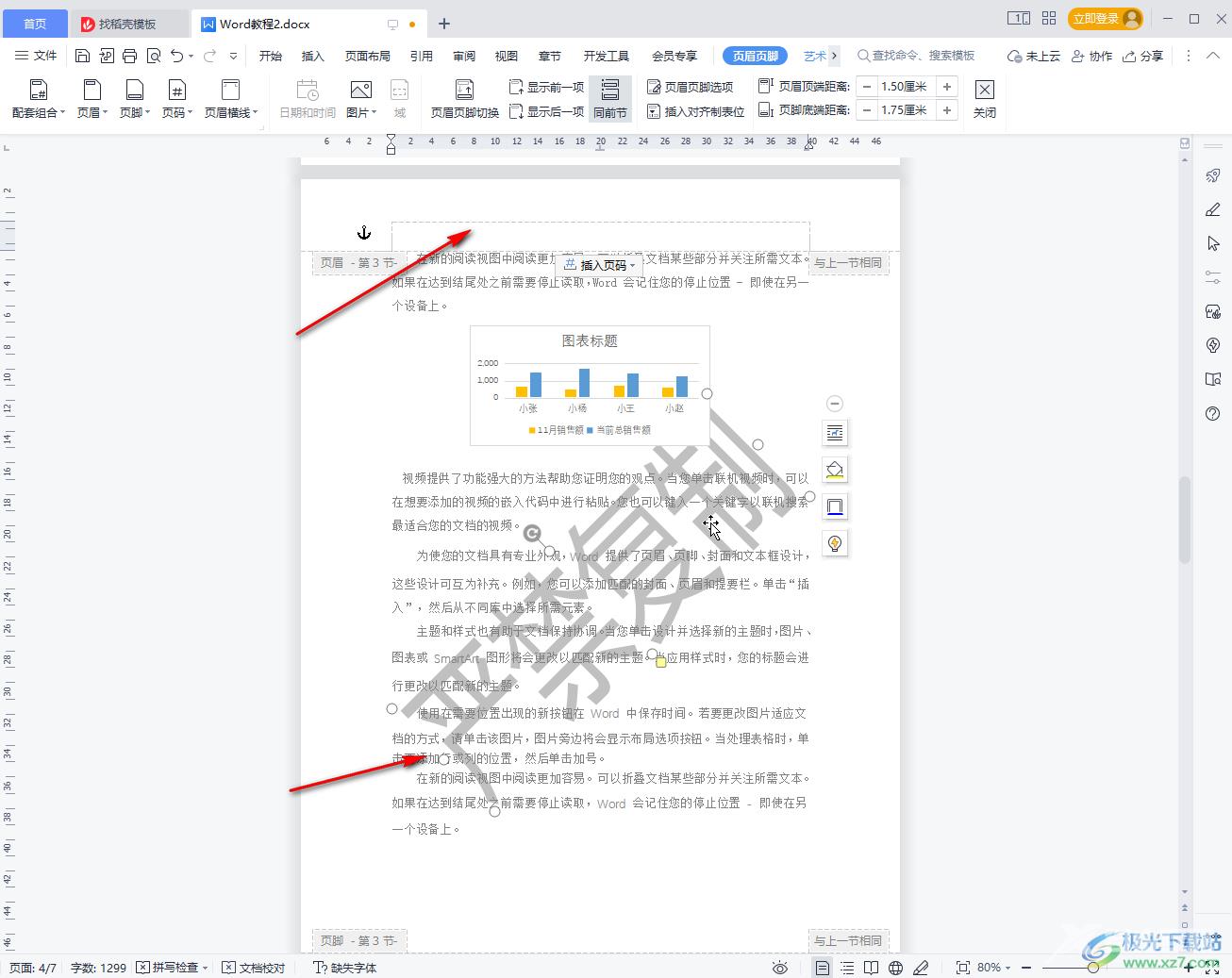
Task: Switch to the 章节 tab
Action: click(x=549, y=56)
